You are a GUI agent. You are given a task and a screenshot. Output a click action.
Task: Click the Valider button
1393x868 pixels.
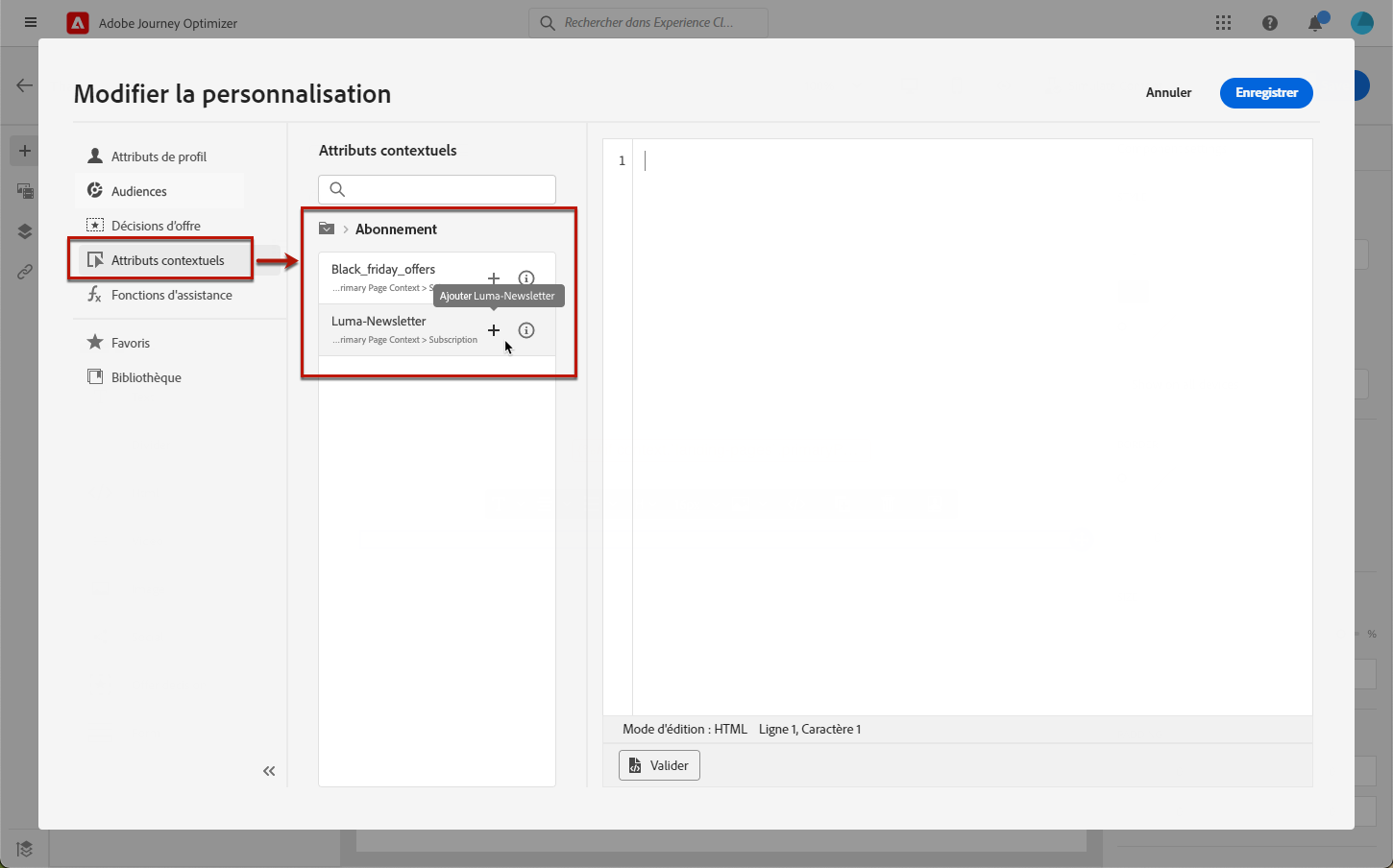(659, 765)
